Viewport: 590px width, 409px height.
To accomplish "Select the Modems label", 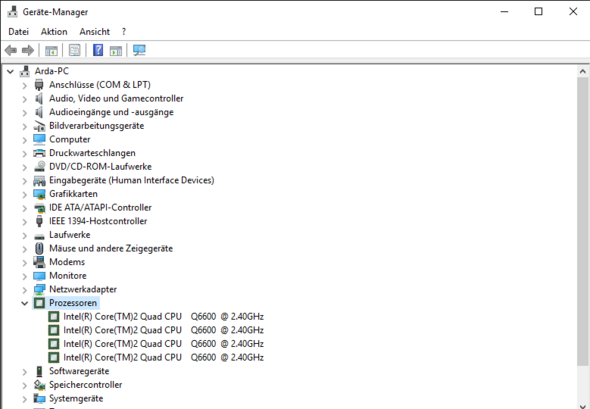I will [x=67, y=262].
